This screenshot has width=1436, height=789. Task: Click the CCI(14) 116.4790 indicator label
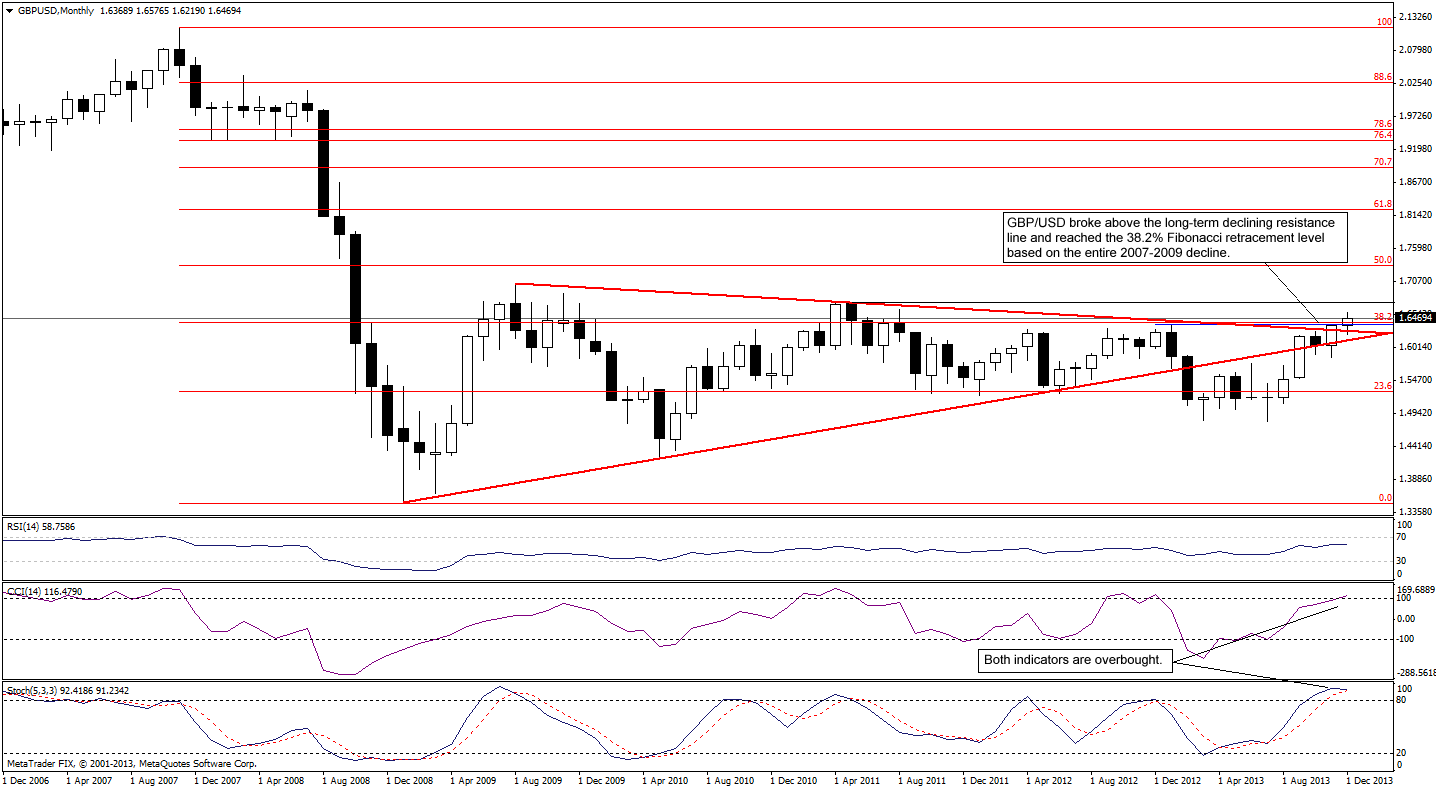[47, 592]
